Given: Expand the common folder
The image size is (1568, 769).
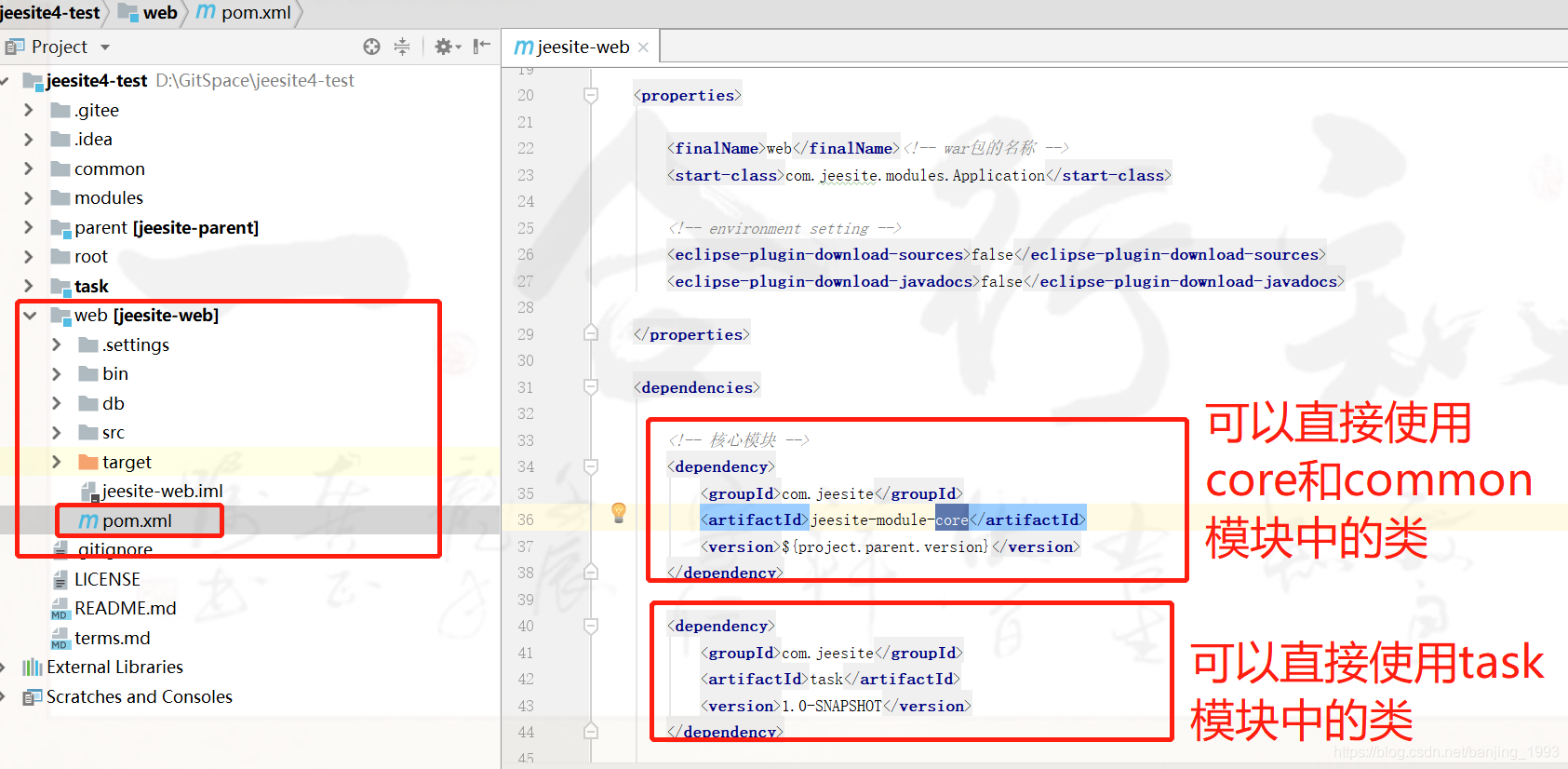Looking at the screenshot, I should point(28,169).
